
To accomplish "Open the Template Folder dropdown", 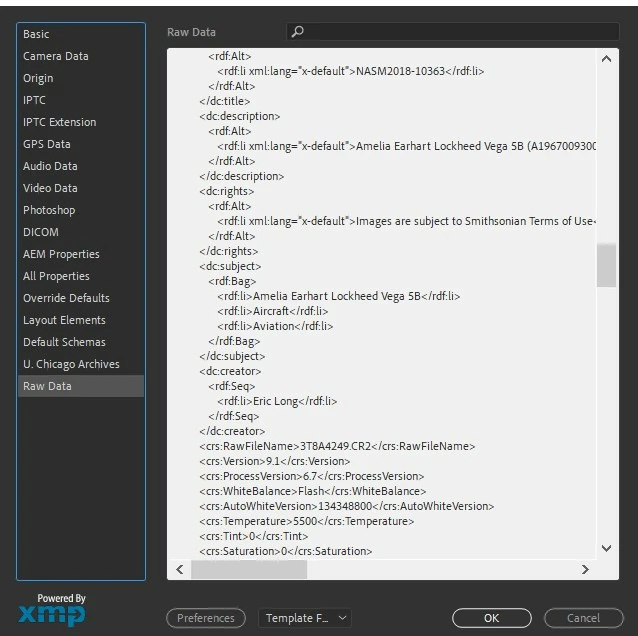I will point(305,618).
